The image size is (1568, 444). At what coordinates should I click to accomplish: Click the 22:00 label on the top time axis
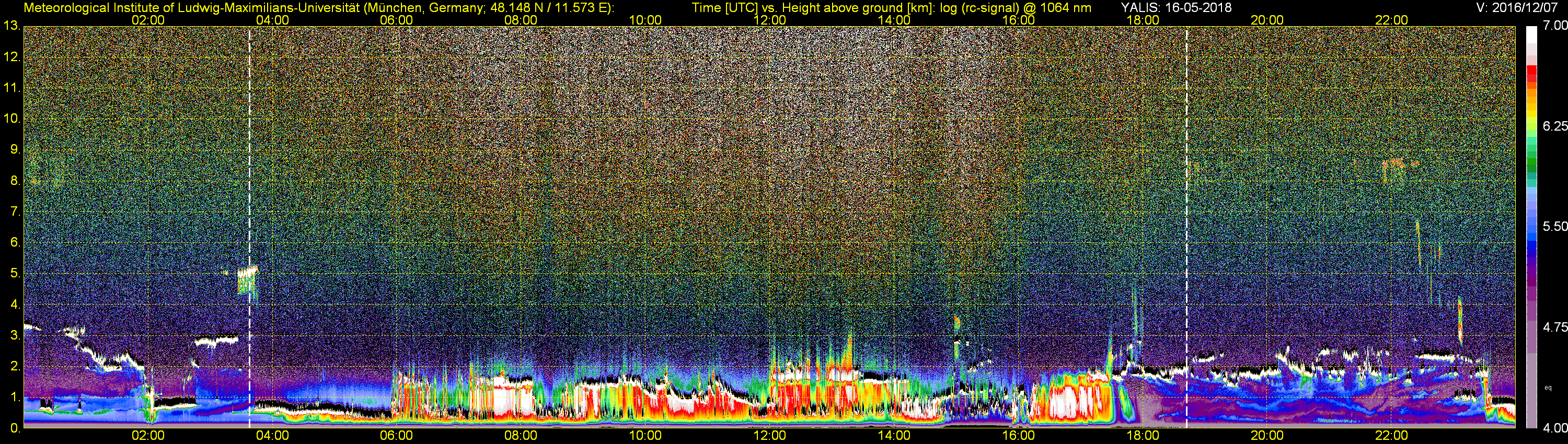[1391, 20]
